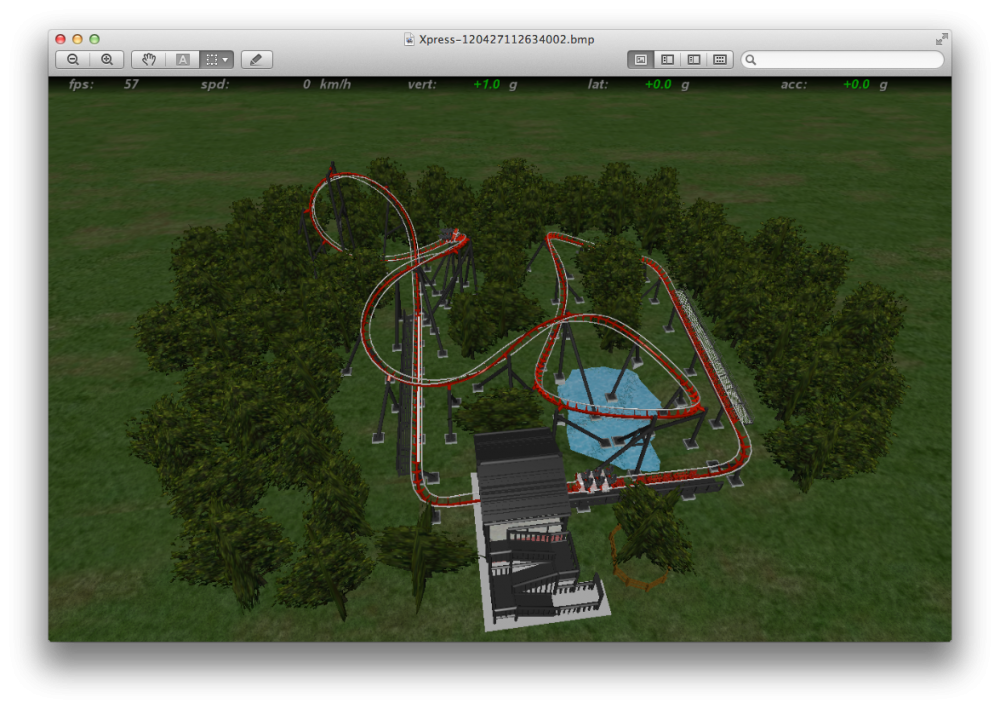Enter full screen using the arrows icon
Screen dimensions: 1000x709
pyautogui.click(x=941, y=39)
